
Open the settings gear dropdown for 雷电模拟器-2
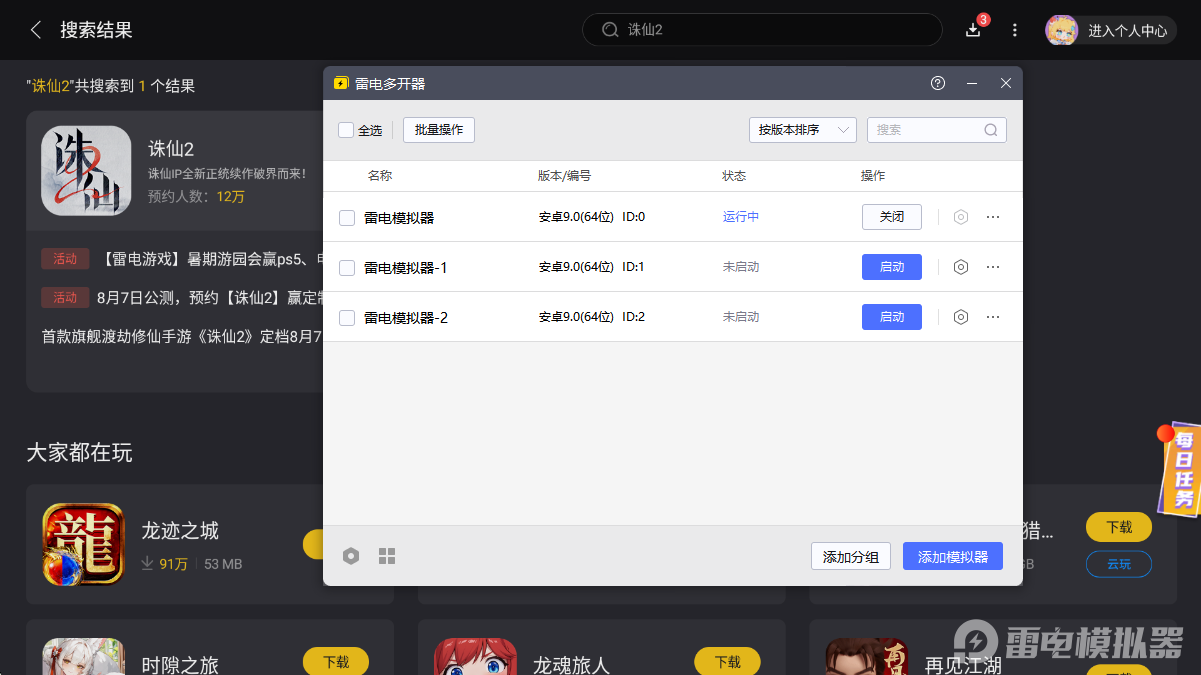pos(961,317)
